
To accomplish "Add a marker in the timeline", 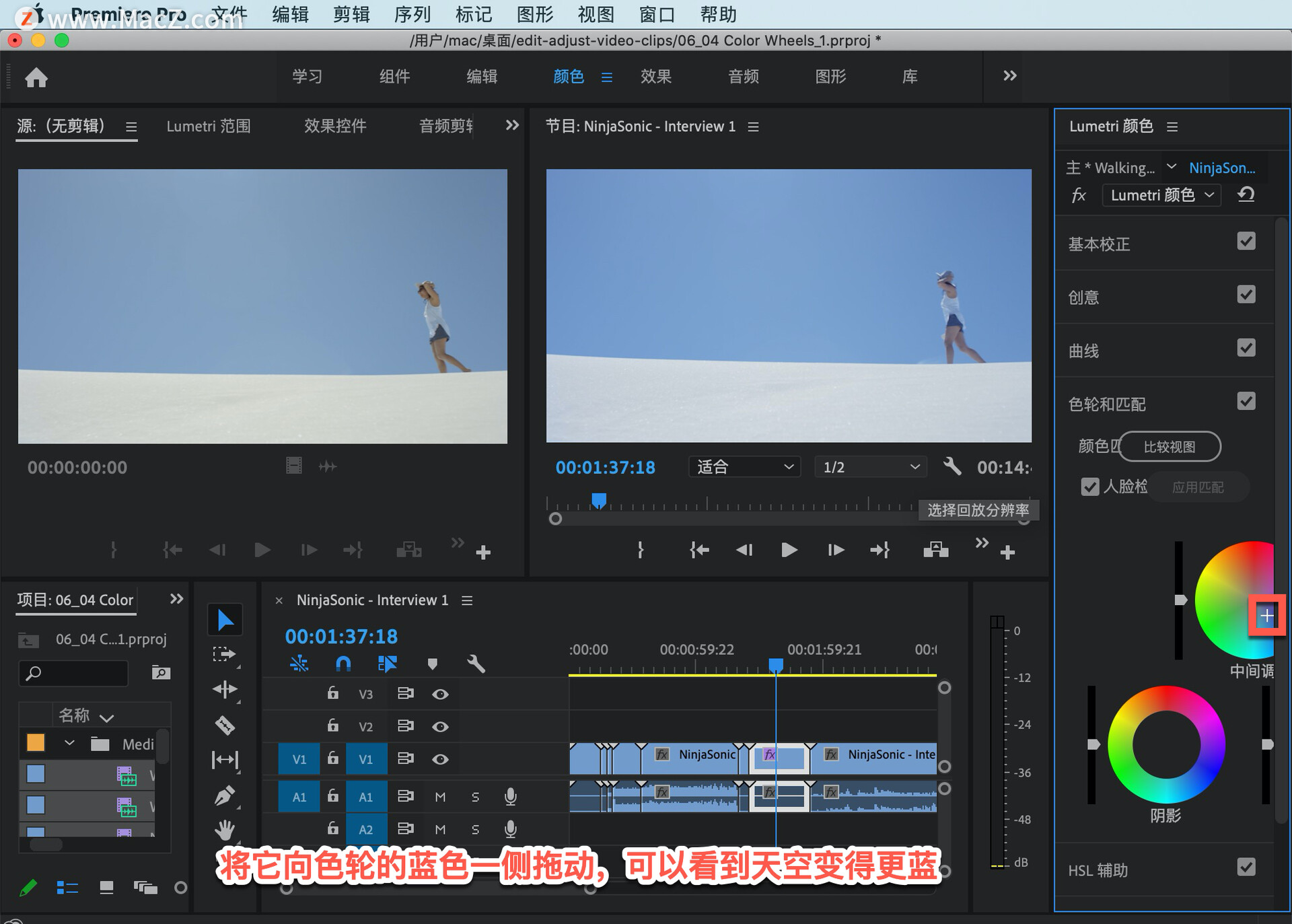I will (x=433, y=664).
